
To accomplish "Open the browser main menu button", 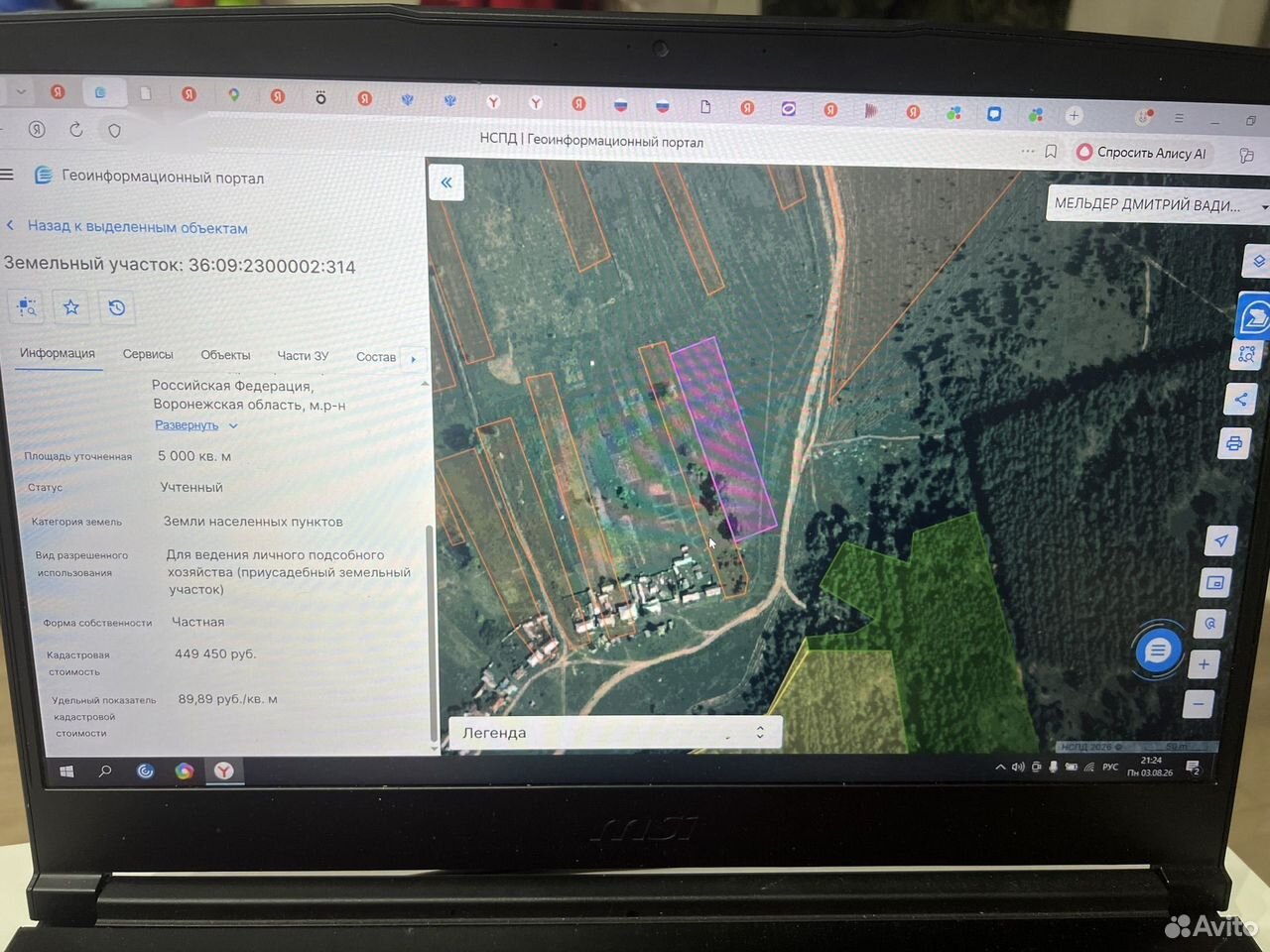I will [x=1179, y=118].
